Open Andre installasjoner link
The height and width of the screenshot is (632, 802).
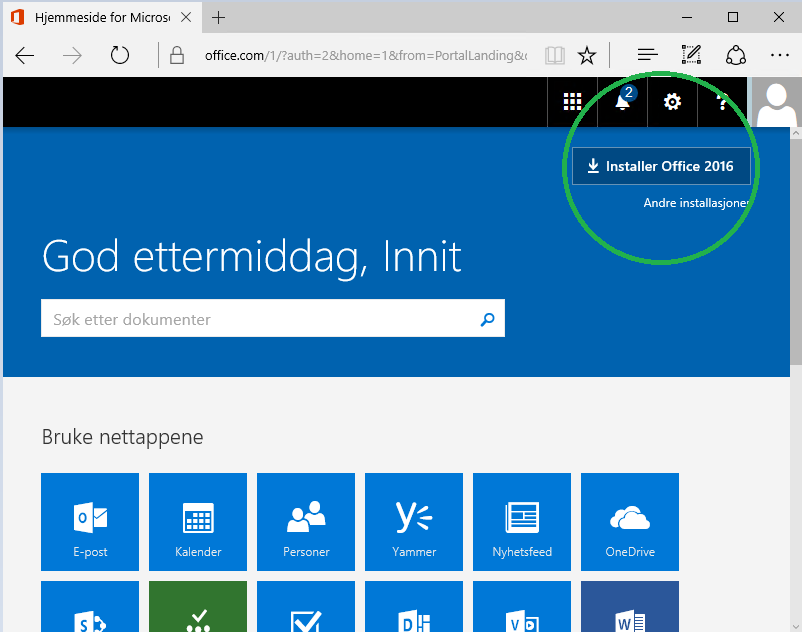[x=696, y=203]
